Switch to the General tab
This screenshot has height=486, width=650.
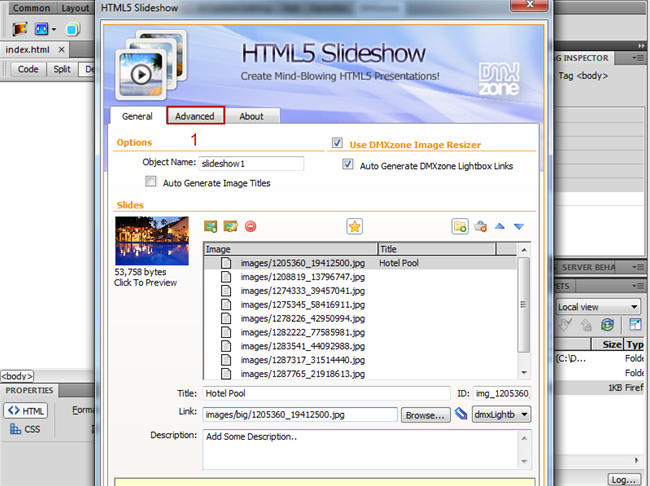point(137,117)
